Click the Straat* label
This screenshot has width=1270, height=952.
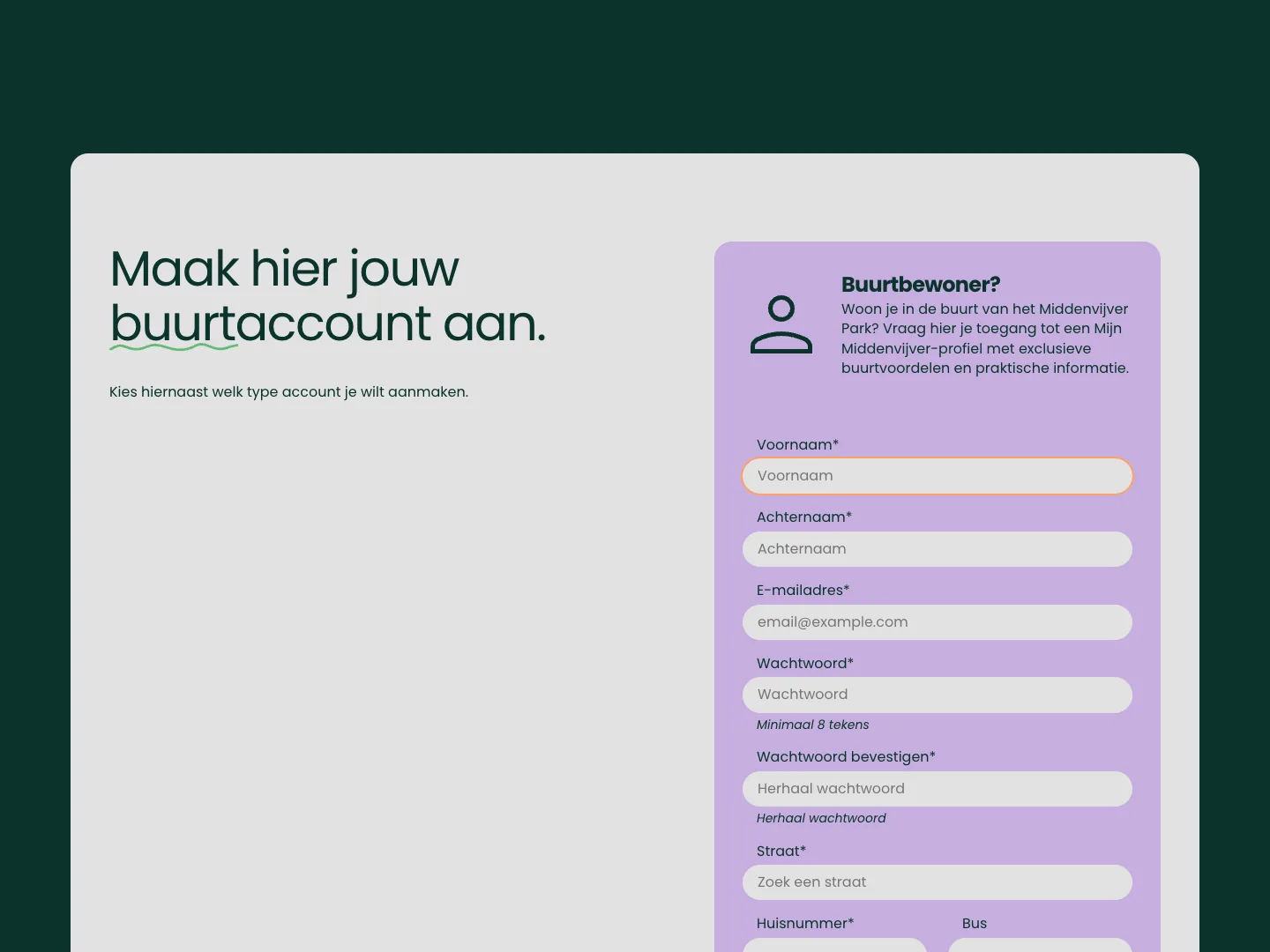click(781, 852)
